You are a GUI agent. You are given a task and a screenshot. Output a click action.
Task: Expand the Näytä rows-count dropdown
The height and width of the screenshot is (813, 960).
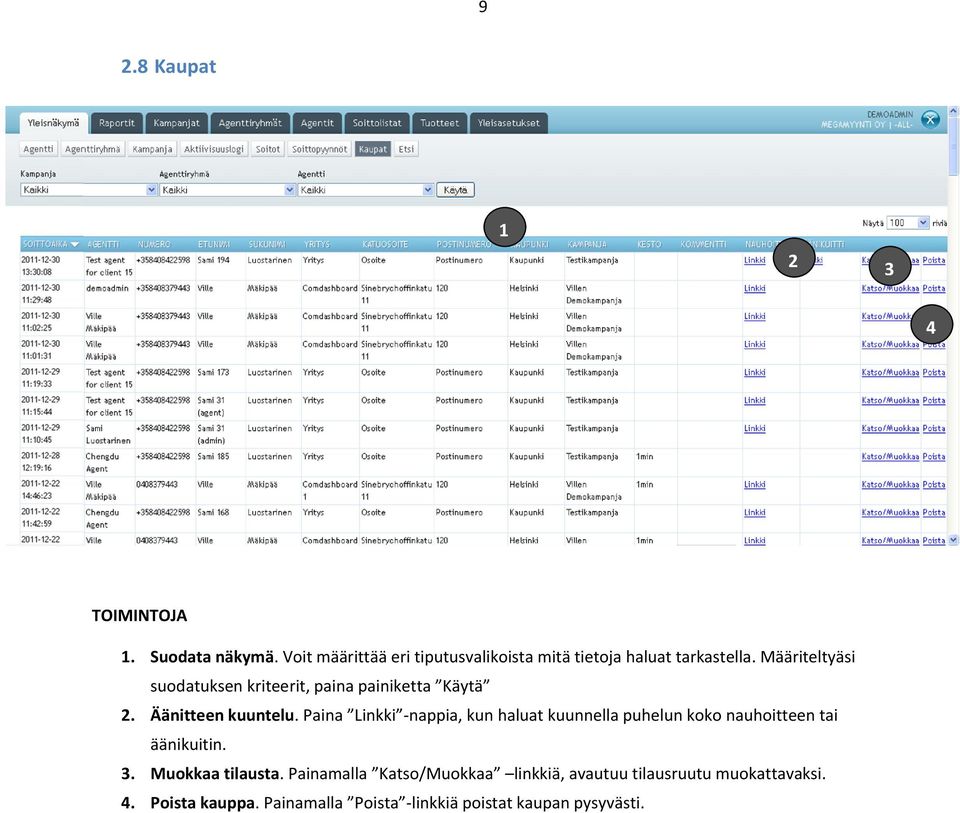908,223
